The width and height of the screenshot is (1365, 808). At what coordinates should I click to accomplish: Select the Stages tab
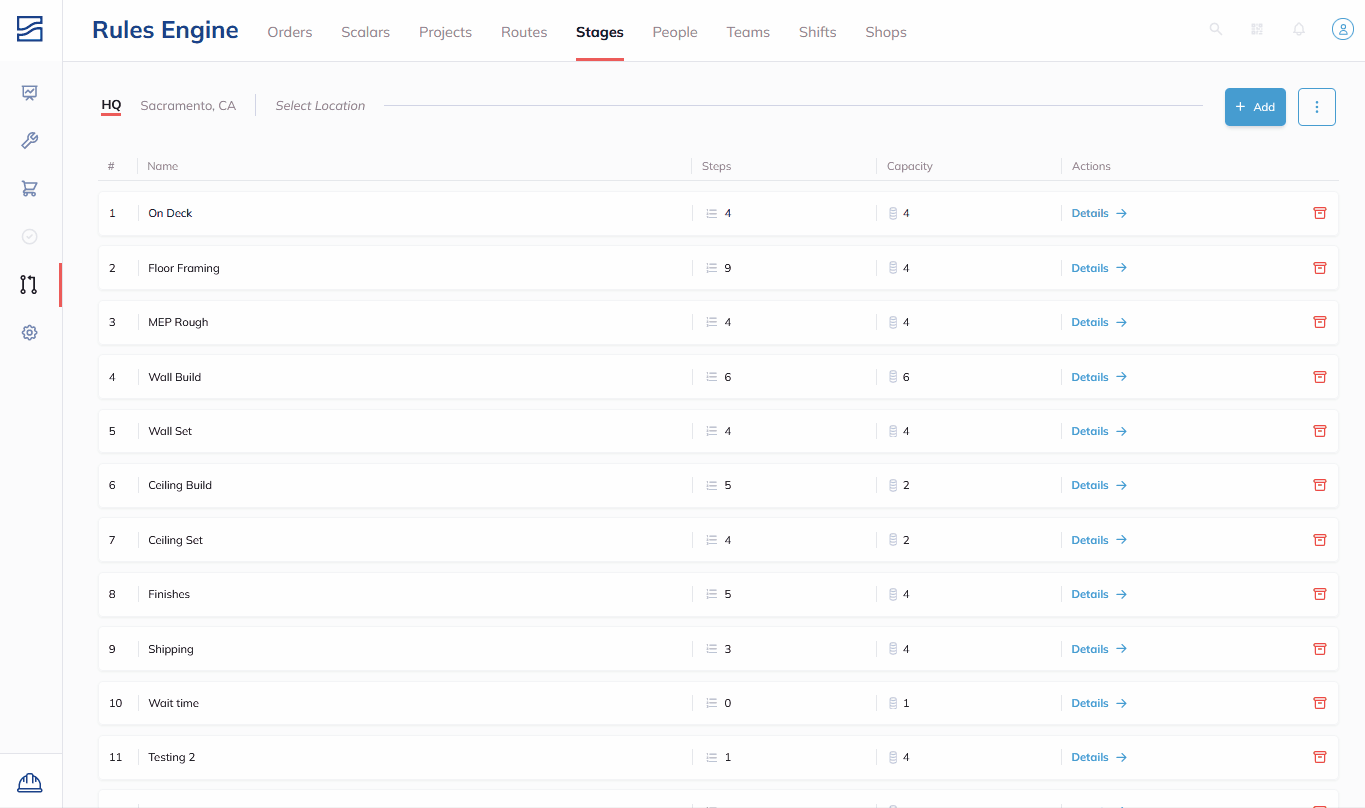(x=600, y=32)
